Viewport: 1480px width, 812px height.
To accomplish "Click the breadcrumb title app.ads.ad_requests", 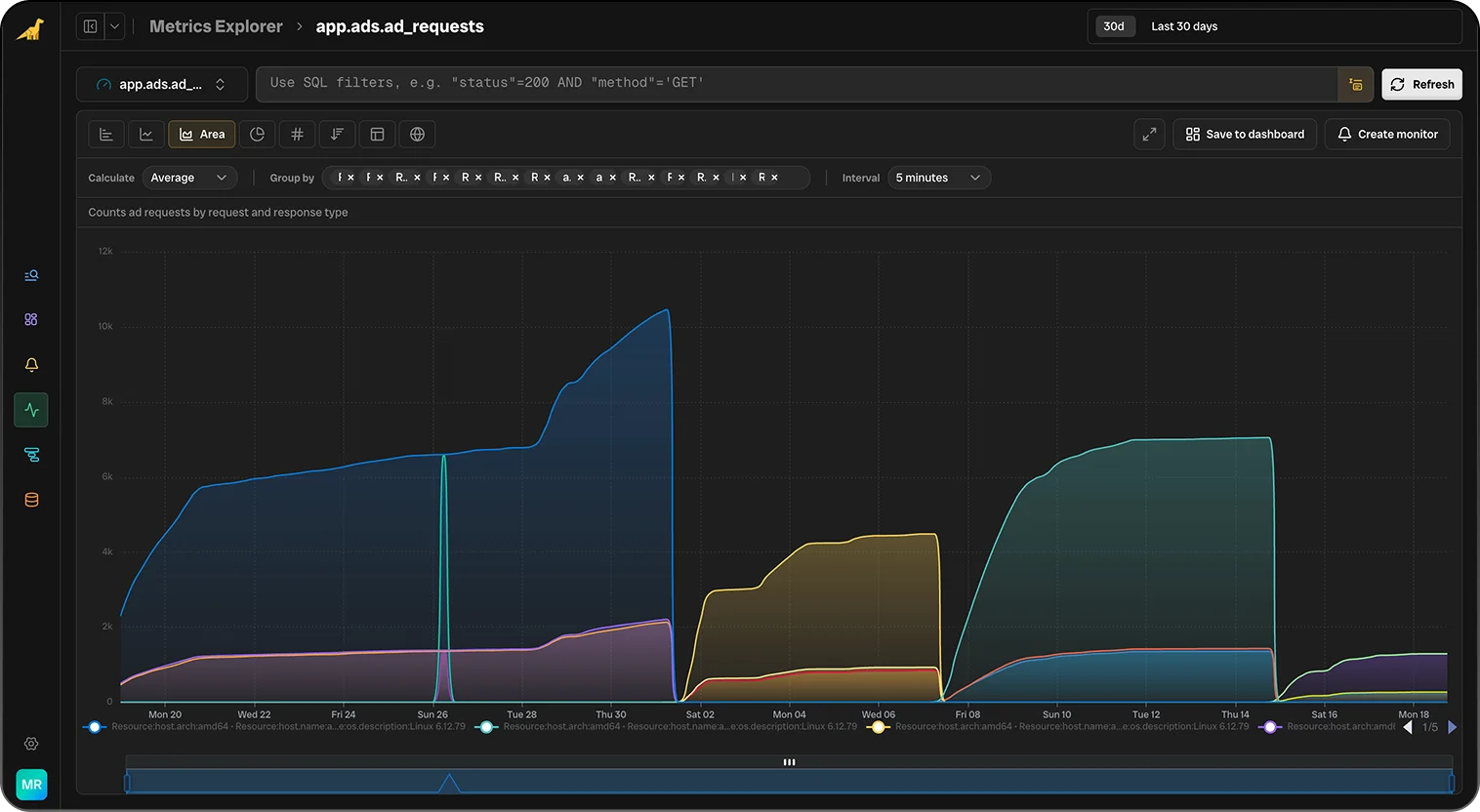I will pos(399,26).
